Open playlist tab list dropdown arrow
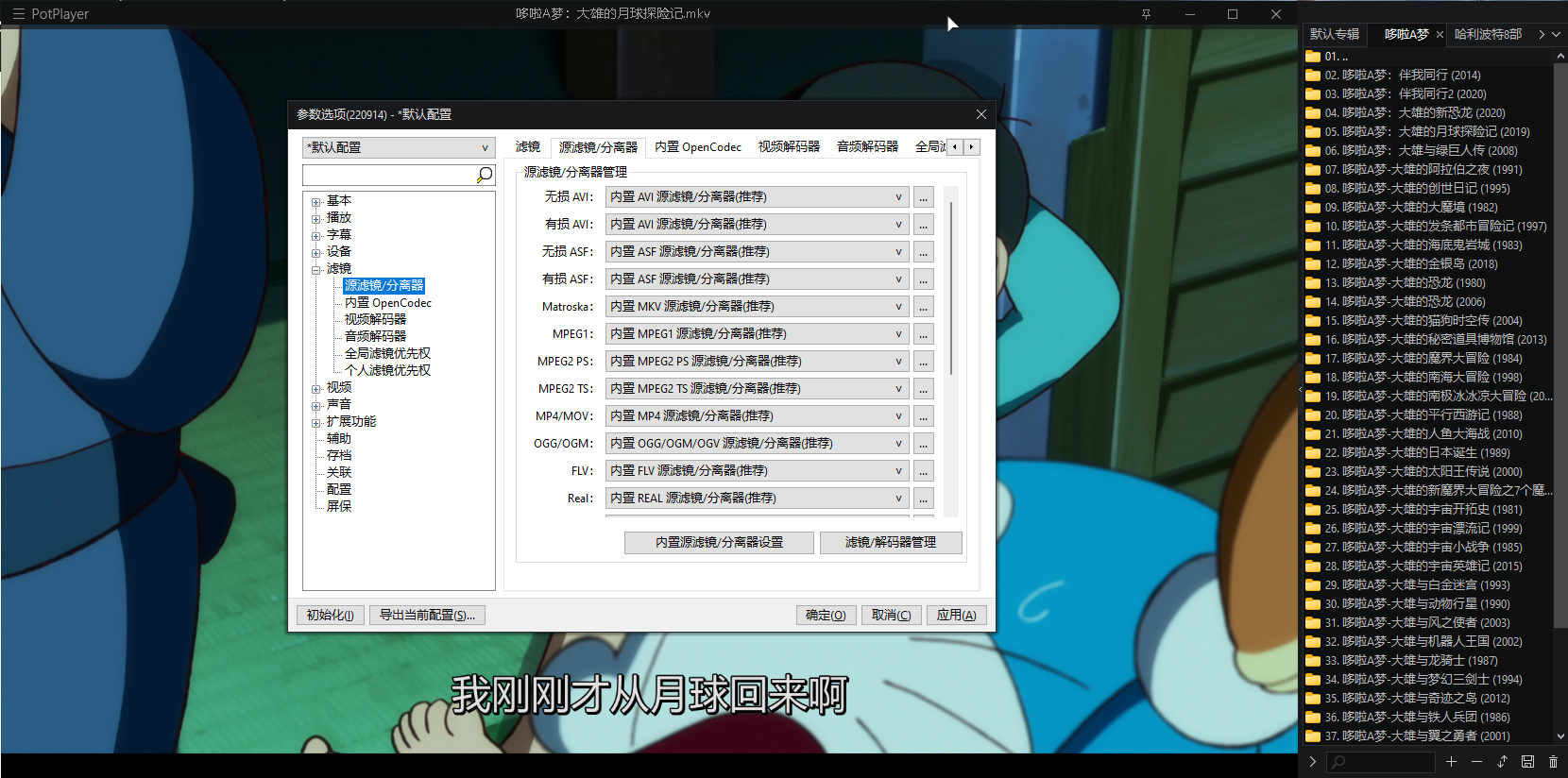 tap(1556, 34)
